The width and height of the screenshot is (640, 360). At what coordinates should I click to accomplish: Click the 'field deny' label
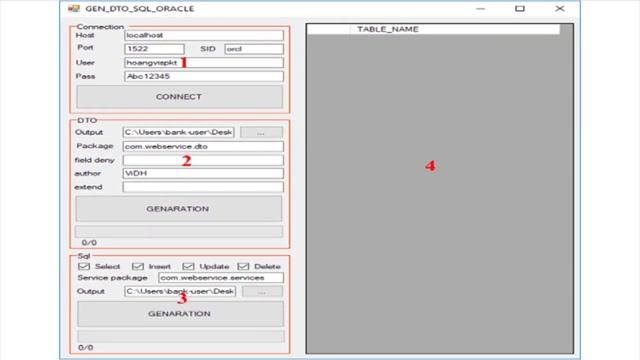pos(95,160)
